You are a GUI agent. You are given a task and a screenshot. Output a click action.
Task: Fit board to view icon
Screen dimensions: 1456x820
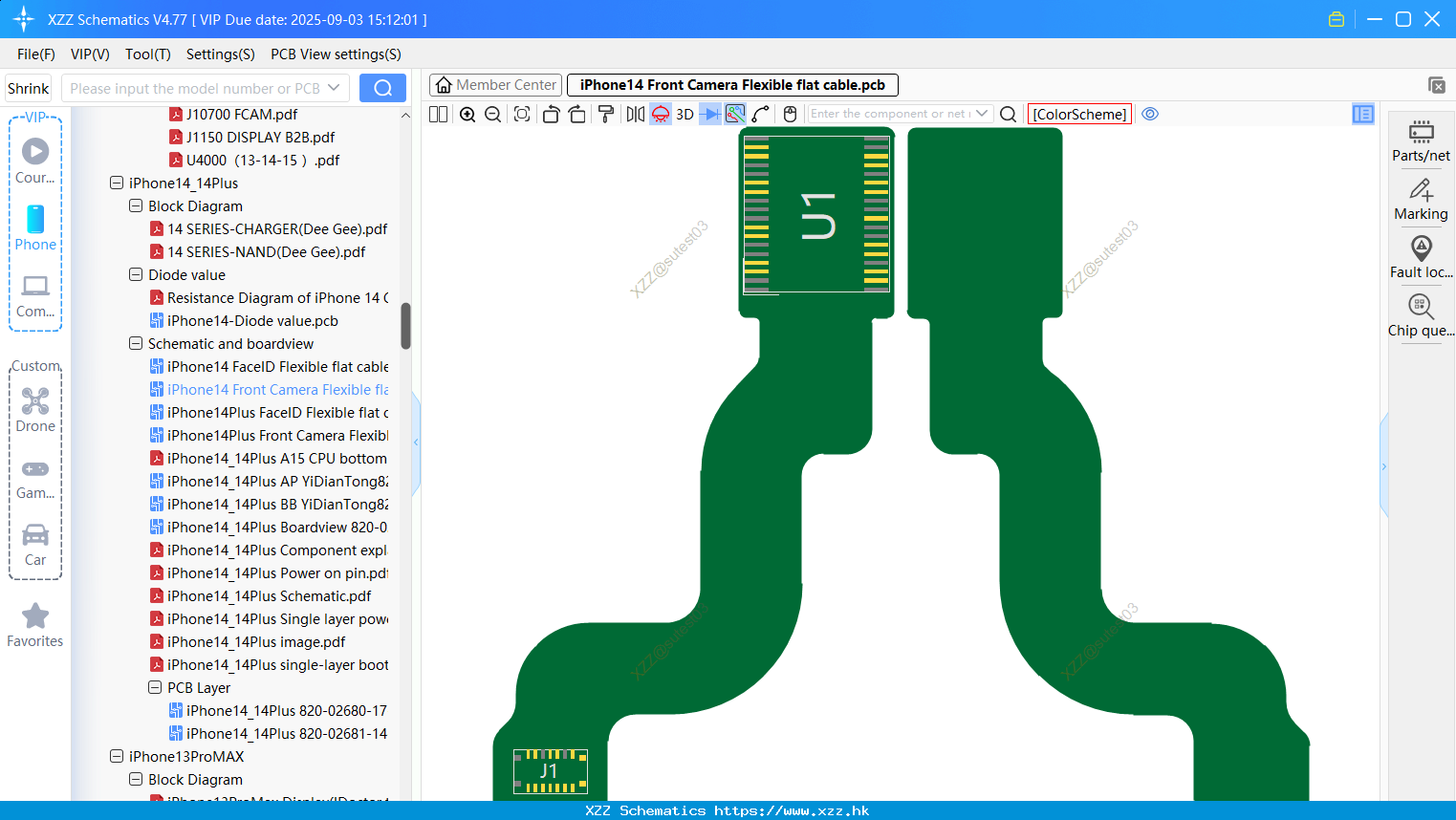click(x=522, y=114)
